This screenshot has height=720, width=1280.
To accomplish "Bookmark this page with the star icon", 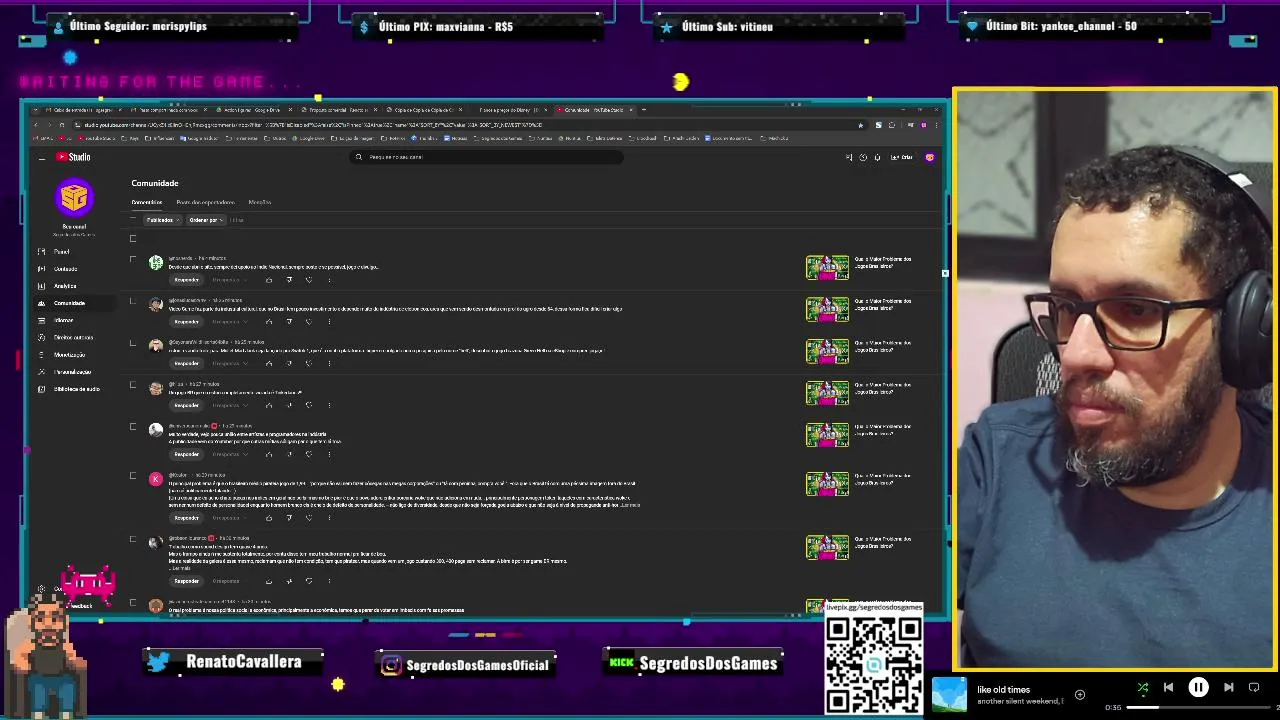I will pyautogui.click(x=861, y=125).
